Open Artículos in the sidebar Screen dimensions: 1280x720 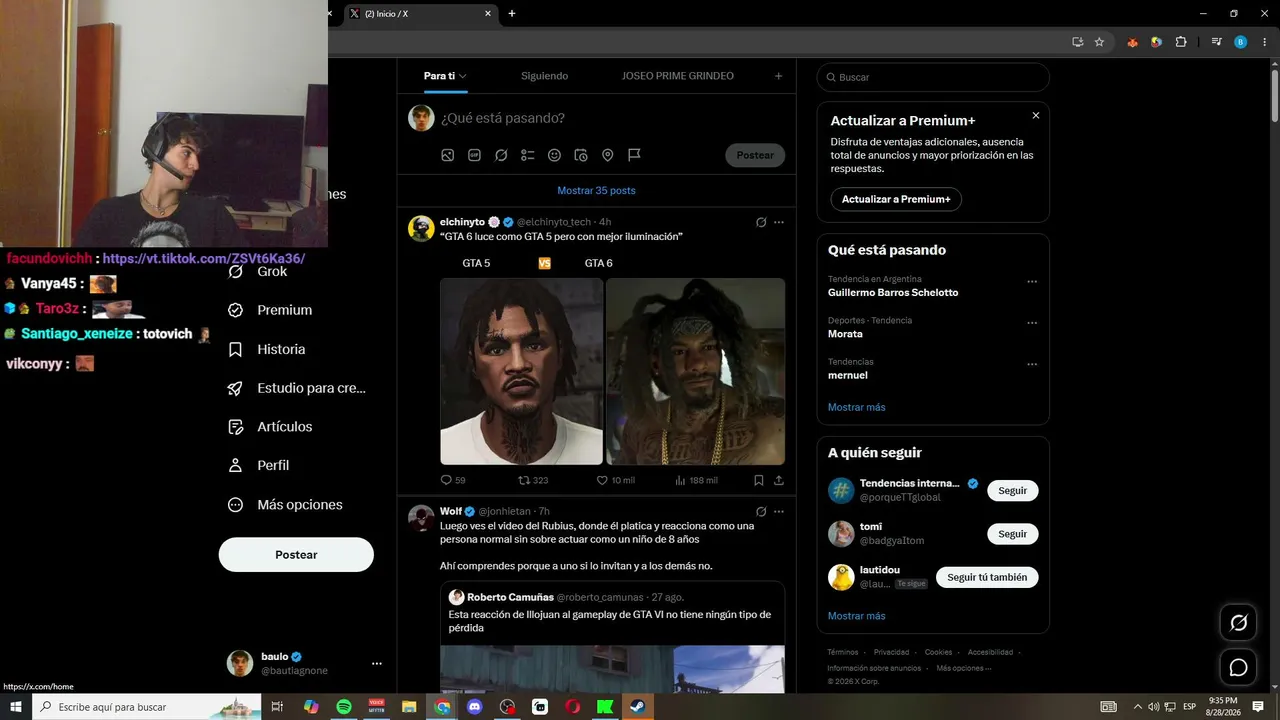tap(270, 427)
